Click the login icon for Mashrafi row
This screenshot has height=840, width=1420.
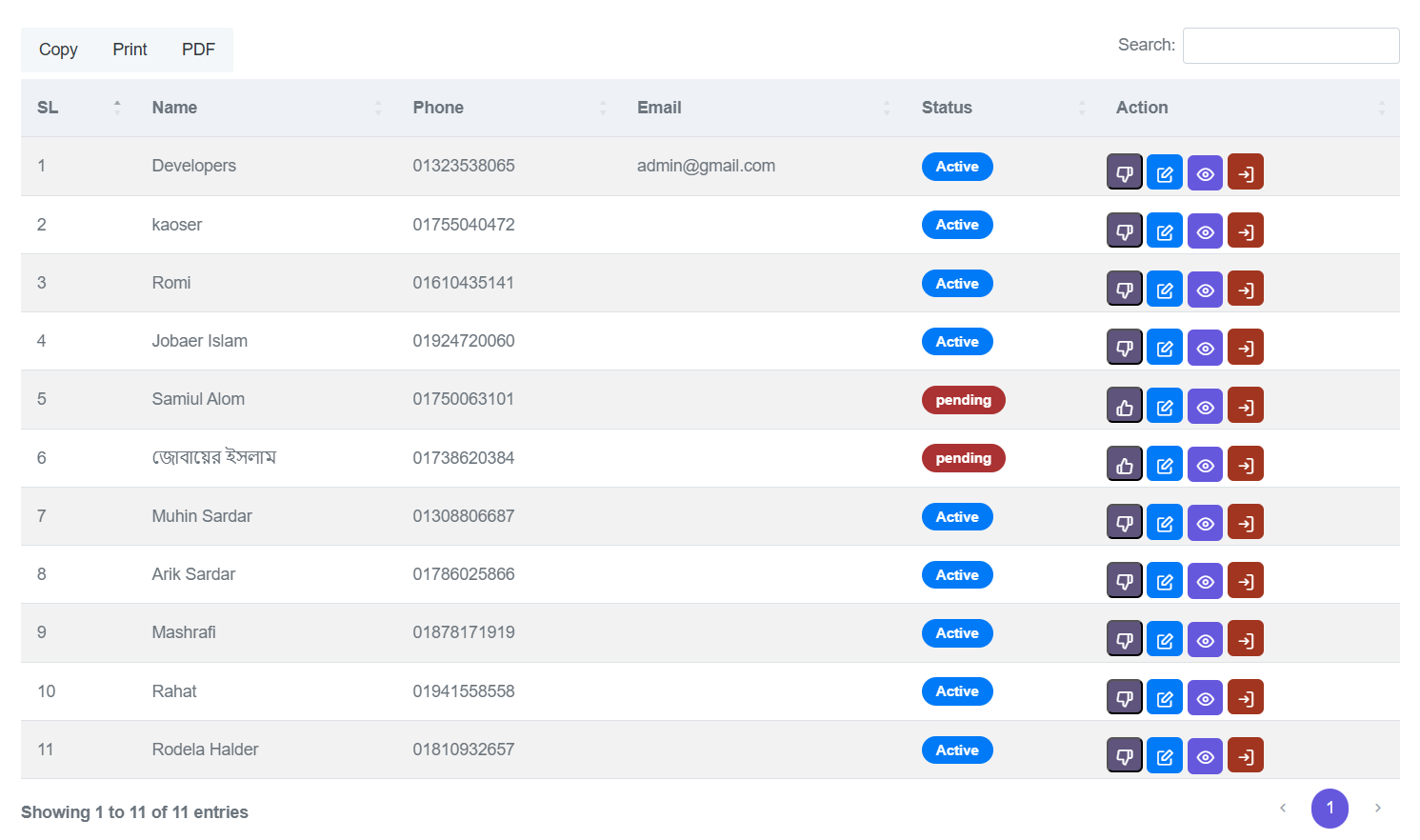[1245, 639]
